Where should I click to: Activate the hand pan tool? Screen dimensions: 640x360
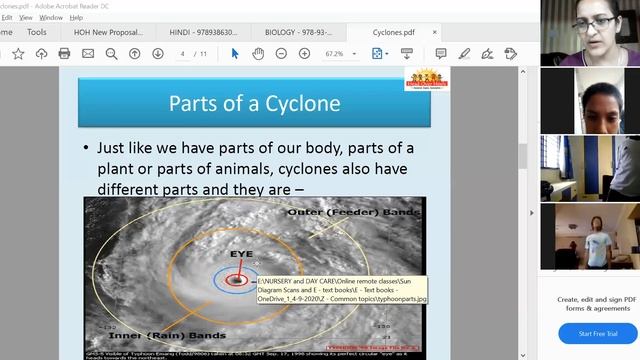click(x=258, y=53)
